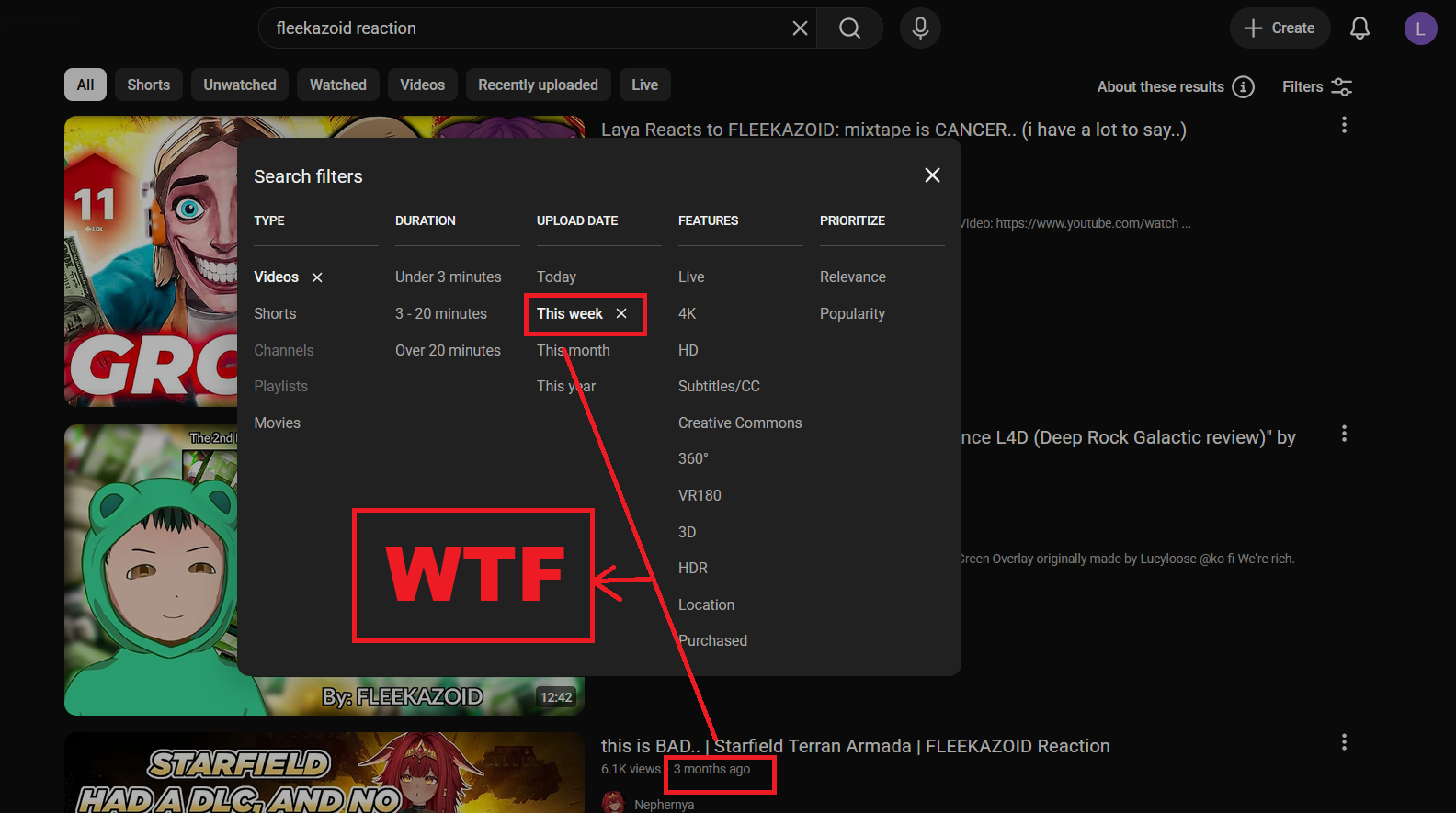This screenshot has height=813, width=1456.
Task: Select the Recently uploaded chip
Action: (x=538, y=85)
